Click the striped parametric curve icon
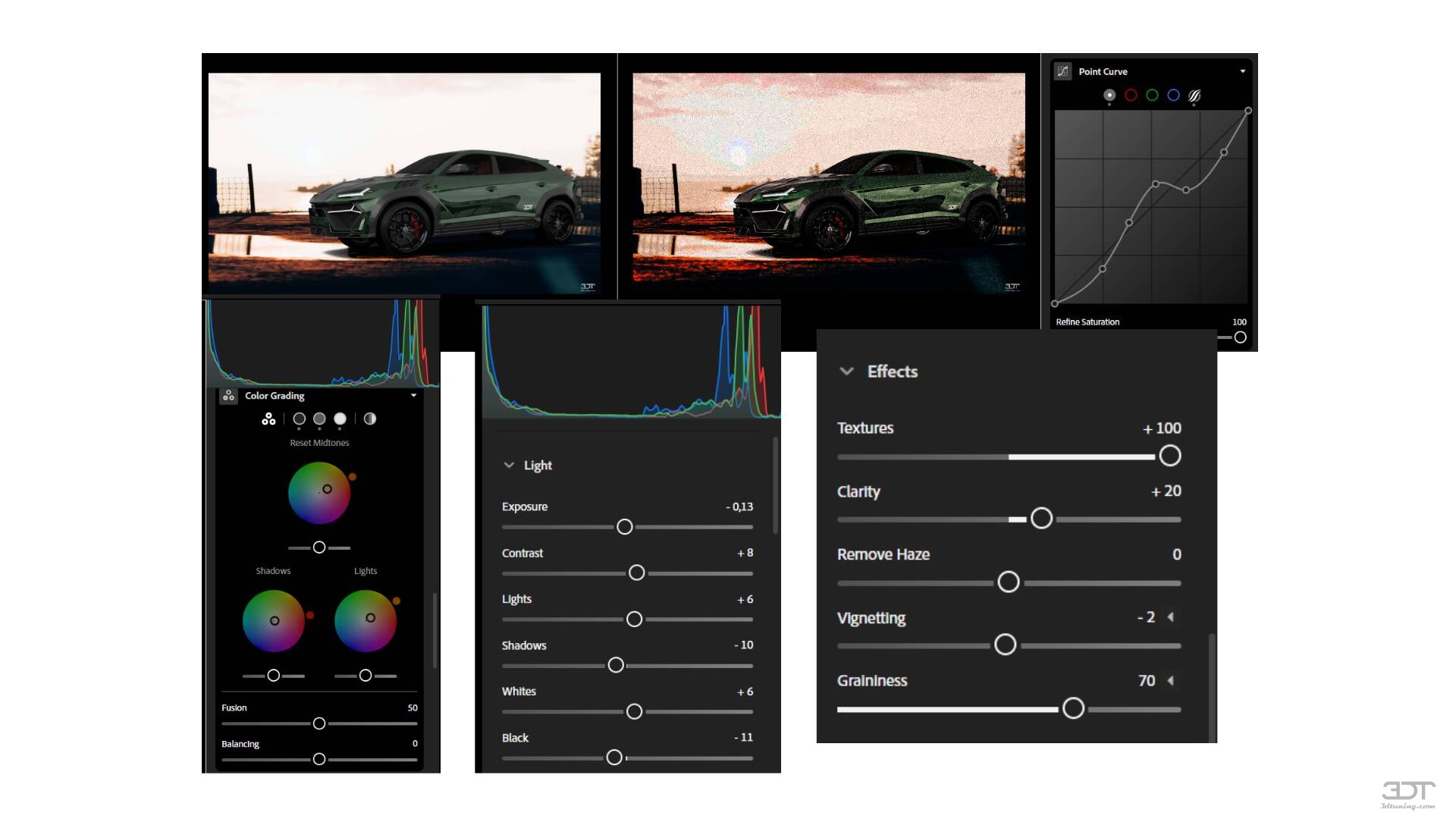The image size is (1456, 819). (1194, 96)
